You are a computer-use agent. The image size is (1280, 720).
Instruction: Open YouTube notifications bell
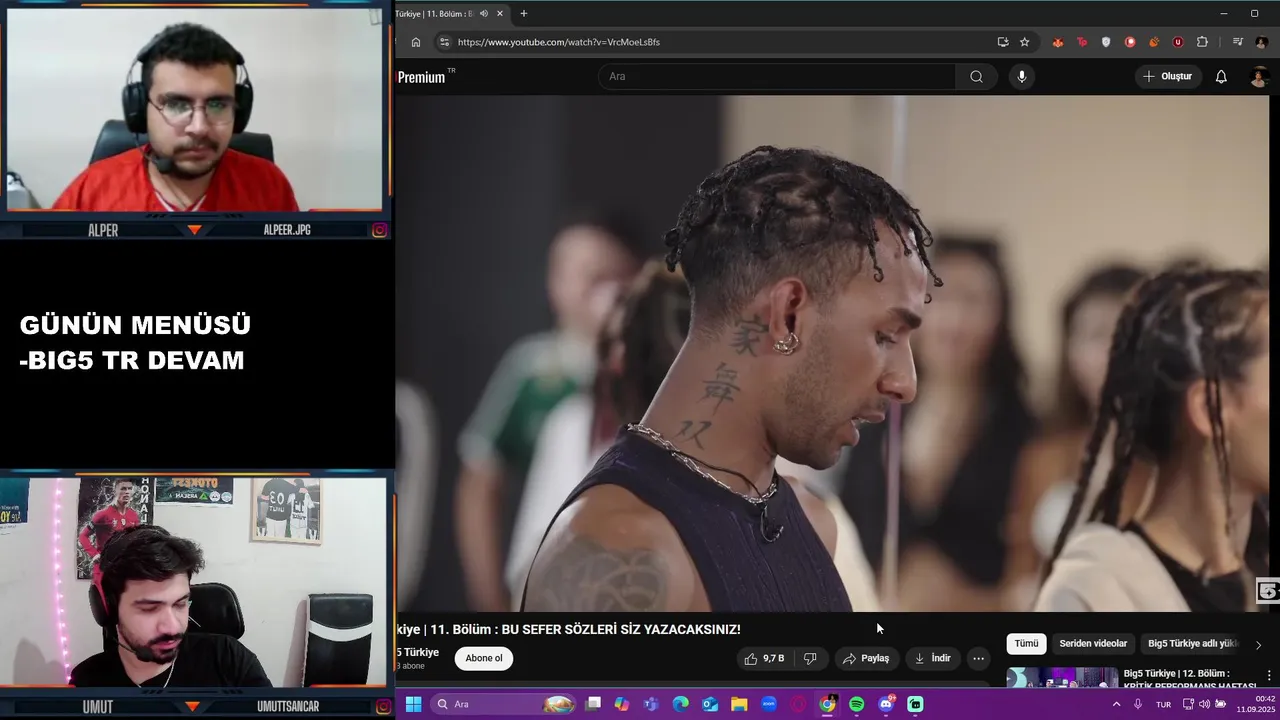click(1221, 76)
